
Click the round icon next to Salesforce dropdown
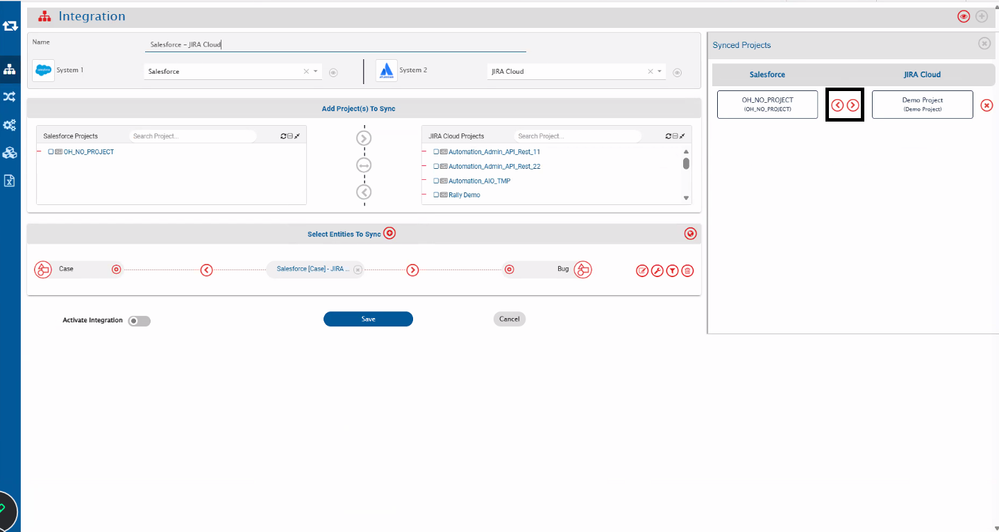pyautogui.click(x=333, y=73)
